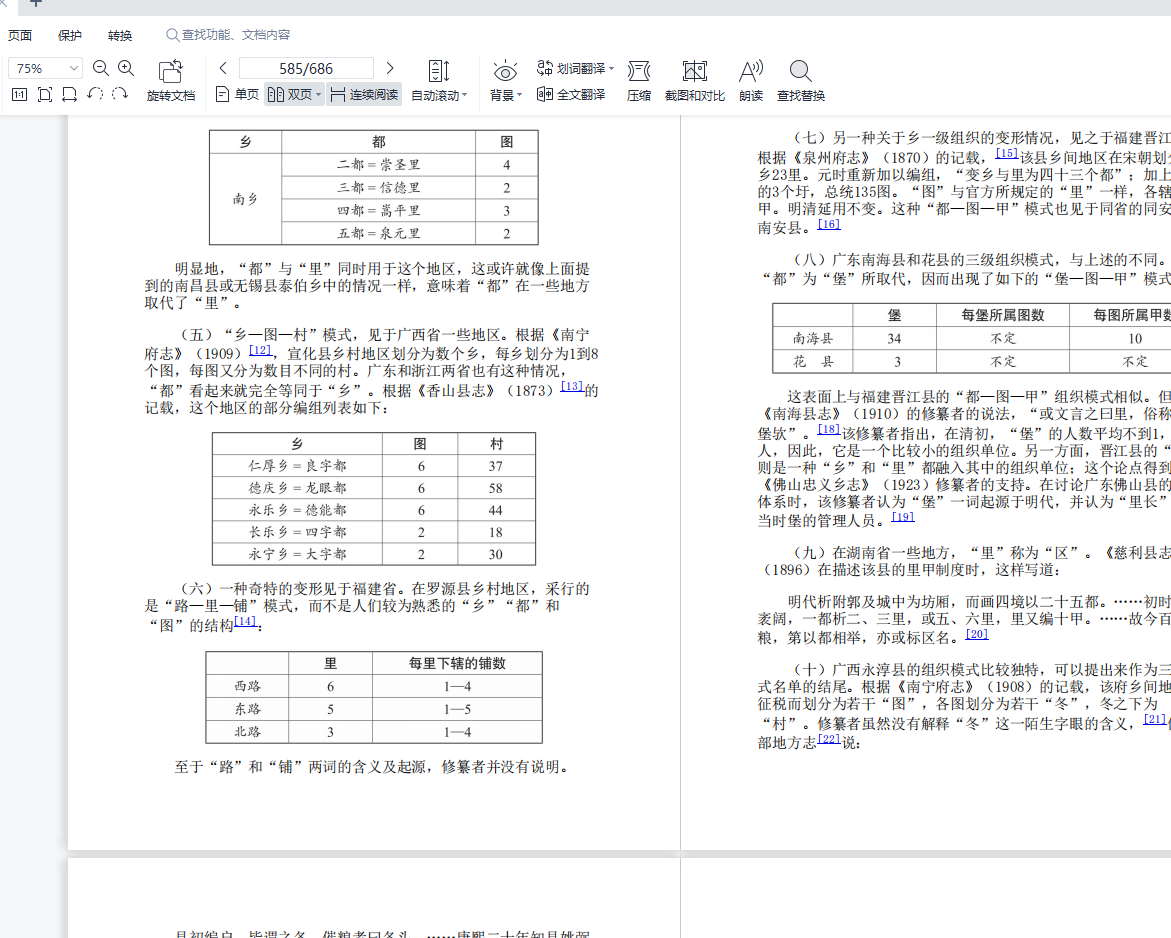1171x938 pixels.
Task: Click table cell 三都＝信德里
Action: point(379,187)
